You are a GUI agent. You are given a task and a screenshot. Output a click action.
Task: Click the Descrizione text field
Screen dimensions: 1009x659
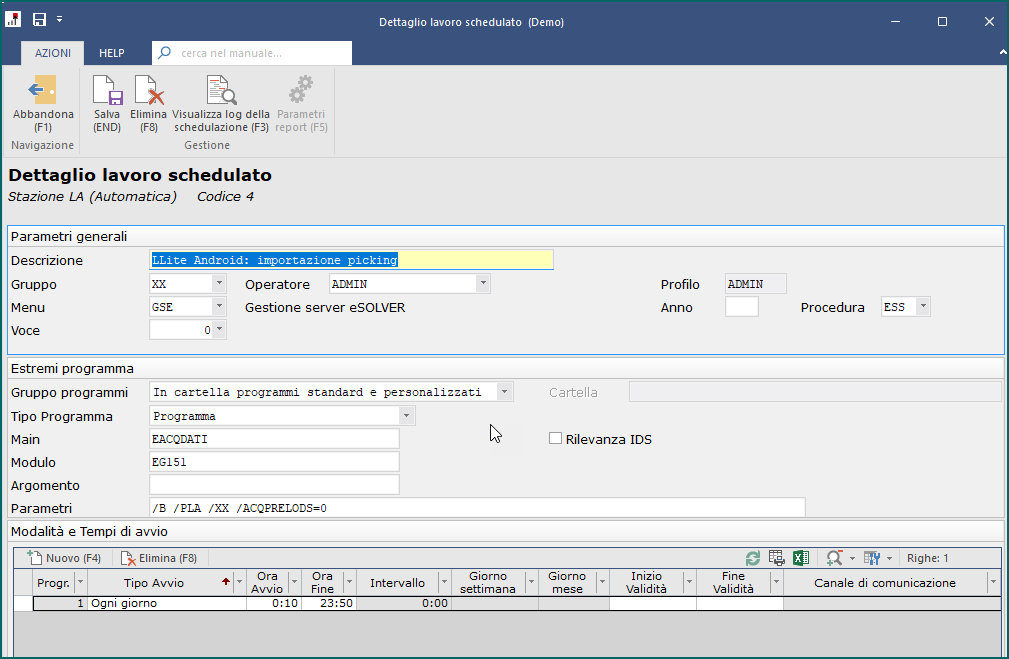(x=351, y=260)
